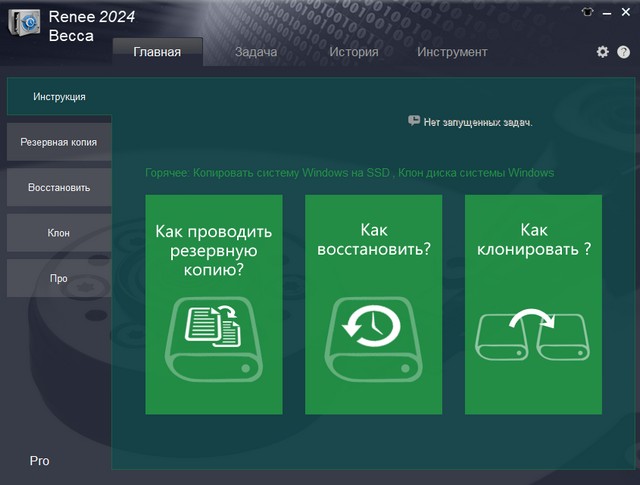Screen dimensions: 640x485
Task: Click the restore clock drive icon
Action: tap(373, 340)
